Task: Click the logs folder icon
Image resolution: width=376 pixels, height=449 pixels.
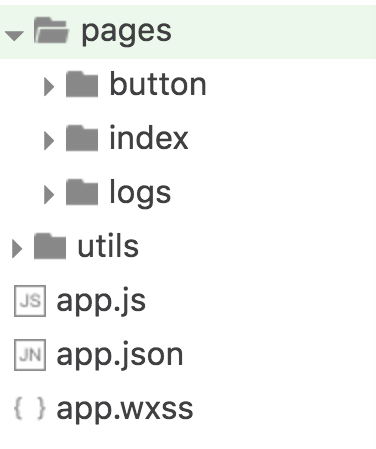Action: pyautogui.click(x=82, y=192)
